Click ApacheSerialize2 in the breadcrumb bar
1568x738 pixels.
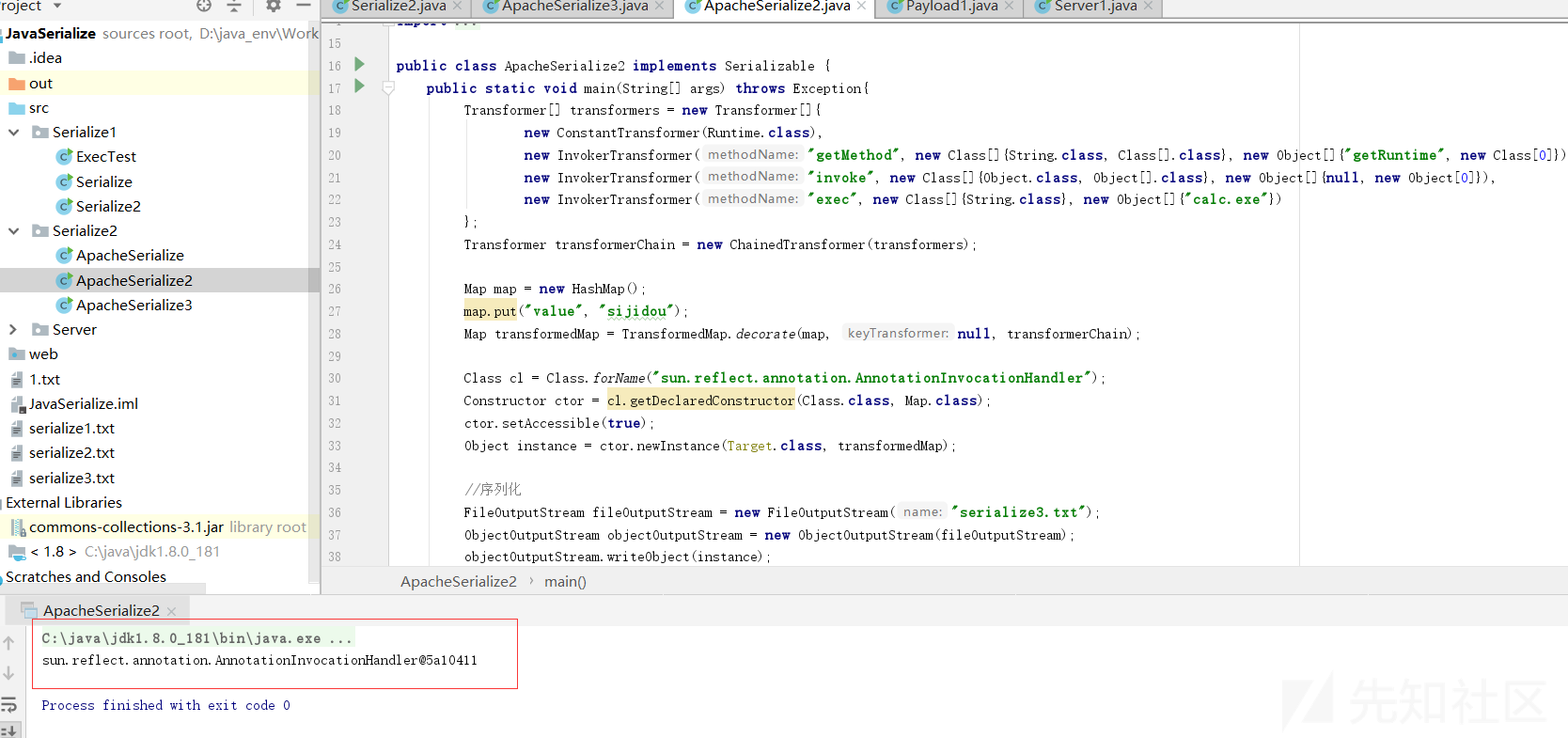(459, 582)
